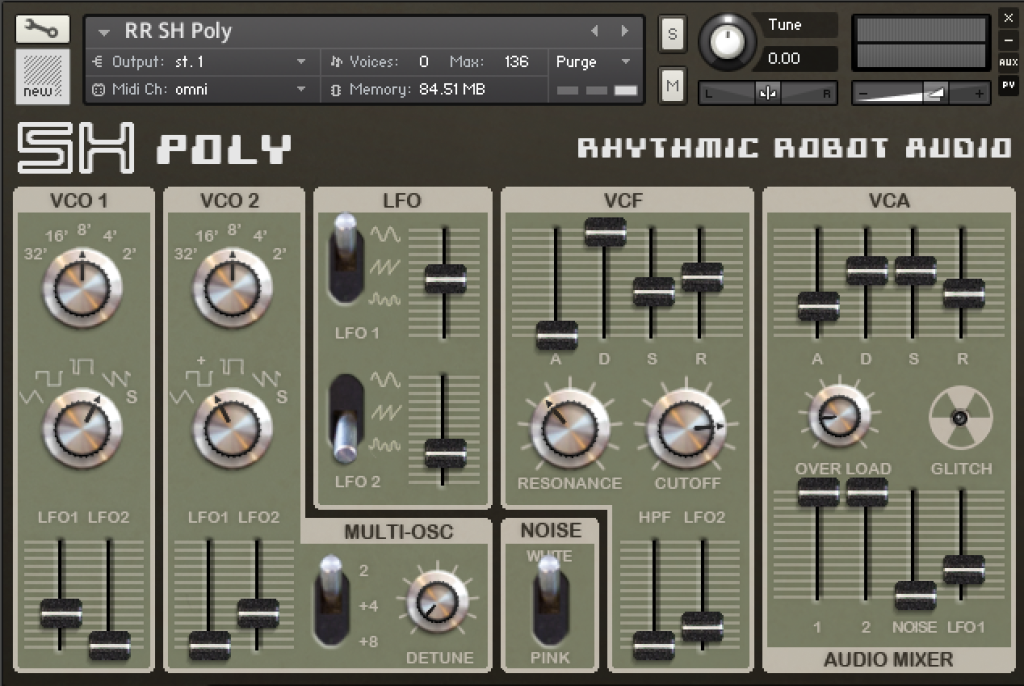Click the new instrument button
This screenshot has height=686, width=1024.
pos(40,78)
